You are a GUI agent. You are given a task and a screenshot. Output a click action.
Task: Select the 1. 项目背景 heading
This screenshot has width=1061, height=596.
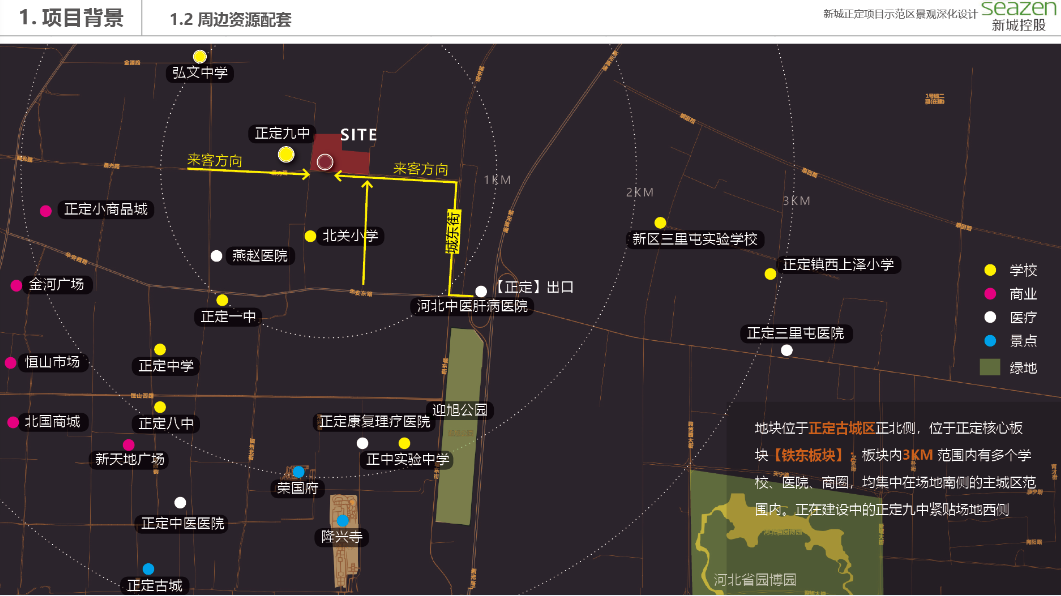point(71,18)
